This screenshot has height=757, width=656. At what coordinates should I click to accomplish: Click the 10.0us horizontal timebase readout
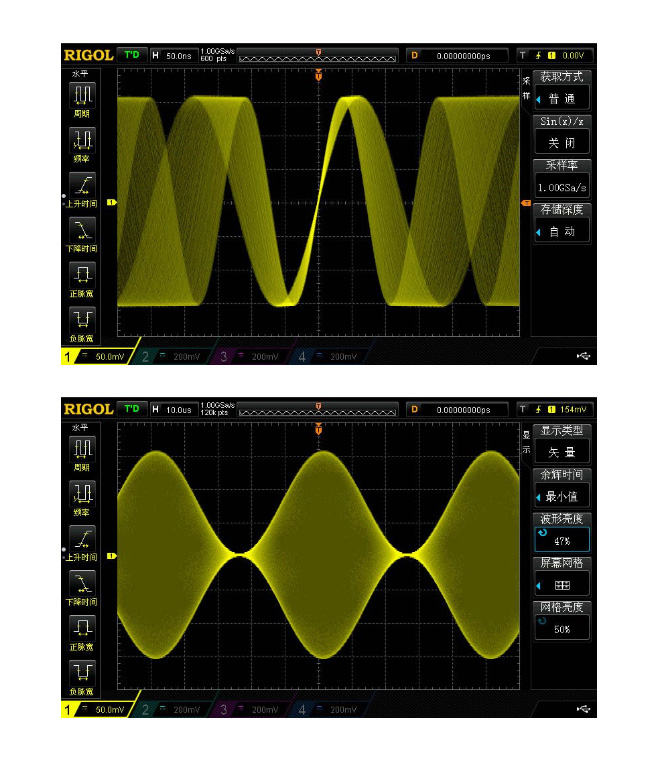(x=174, y=409)
